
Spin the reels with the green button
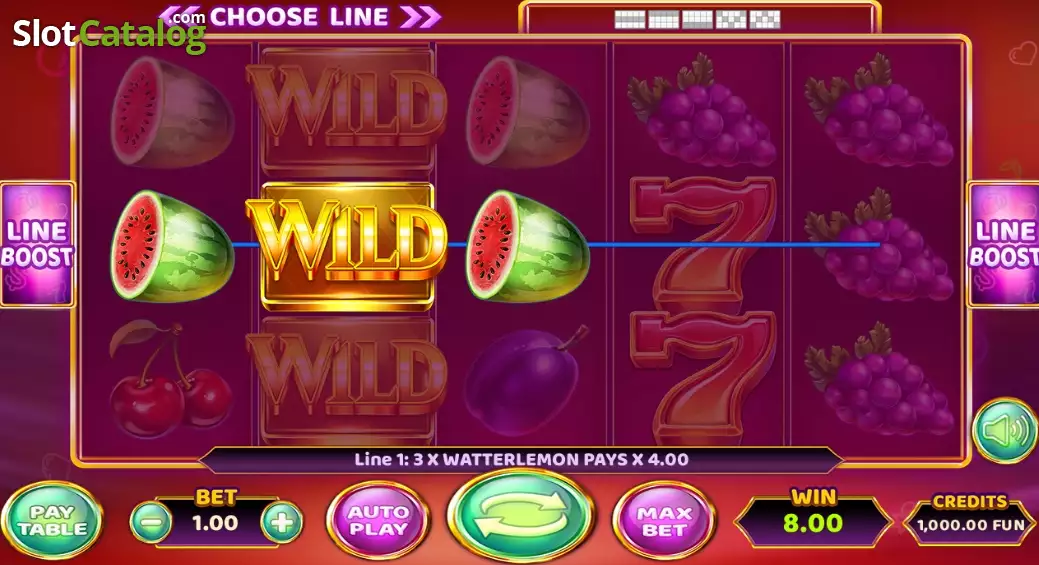520,517
